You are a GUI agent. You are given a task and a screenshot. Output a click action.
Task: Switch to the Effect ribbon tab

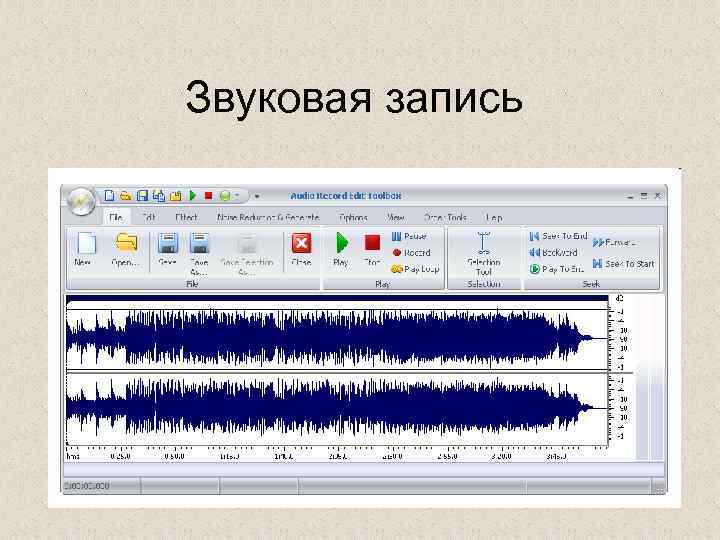186,217
